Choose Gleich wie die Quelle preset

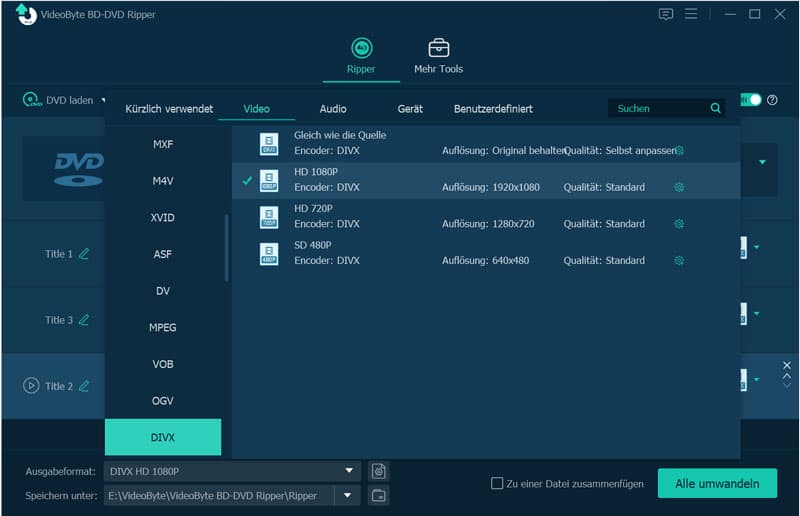486,144
